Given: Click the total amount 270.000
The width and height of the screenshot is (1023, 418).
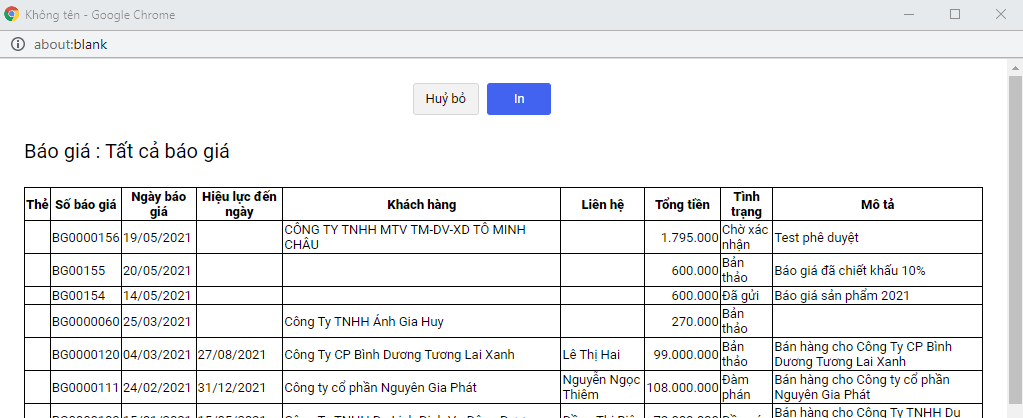Looking at the screenshot, I should tap(695, 321).
